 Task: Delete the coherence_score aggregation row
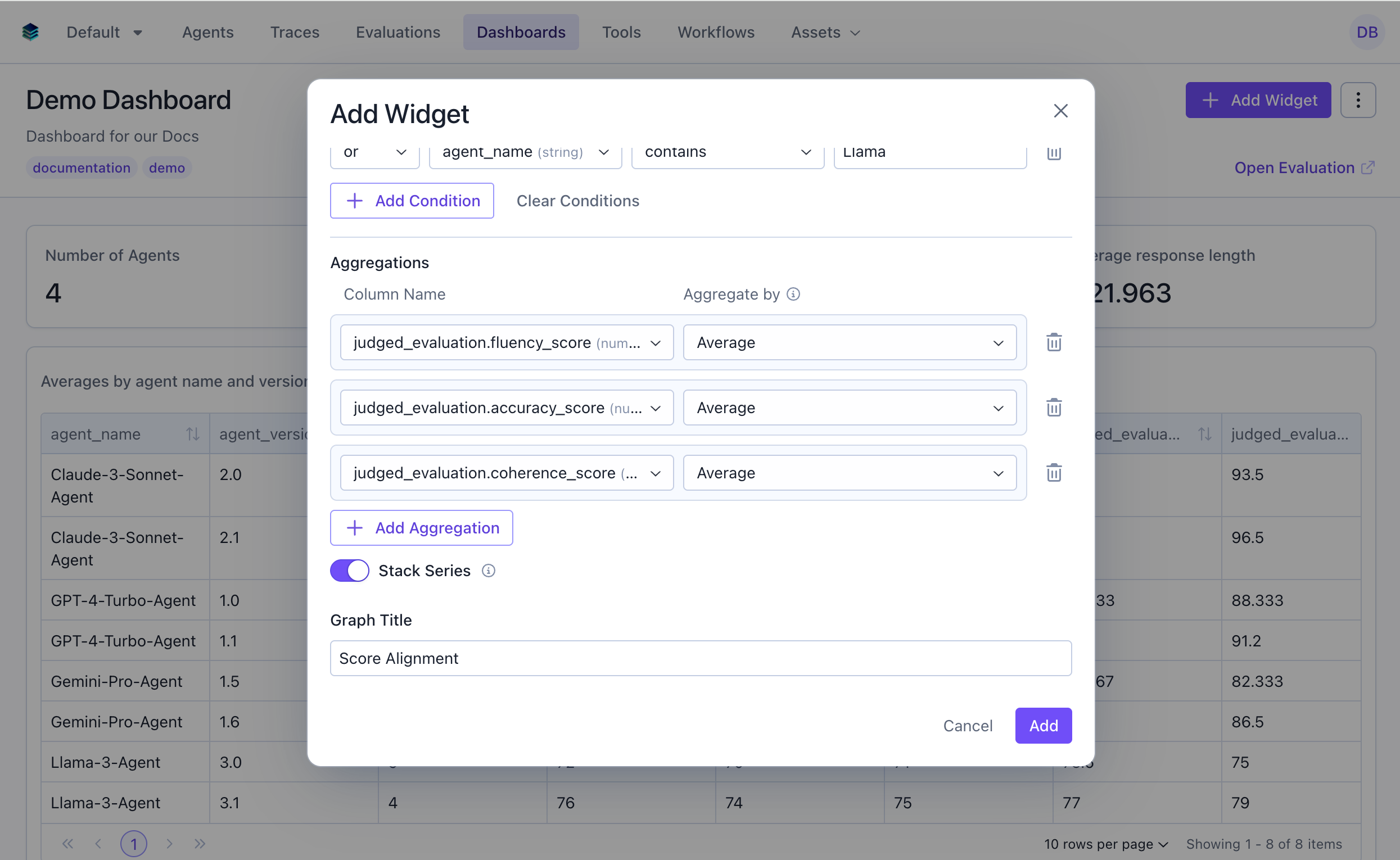[1053, 472]
